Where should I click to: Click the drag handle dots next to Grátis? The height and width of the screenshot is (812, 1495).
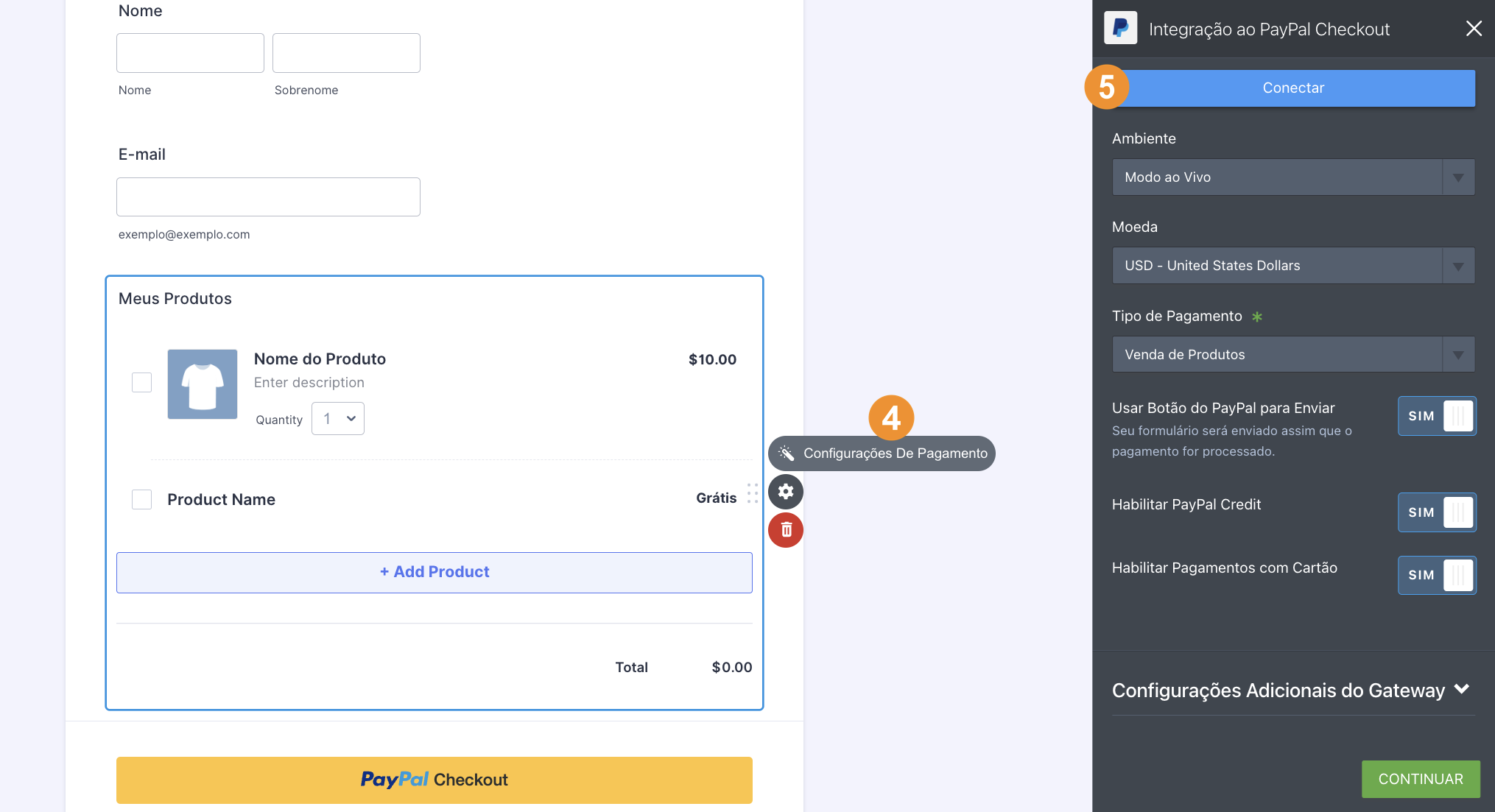pyautogui.click(x=752, y=493)
